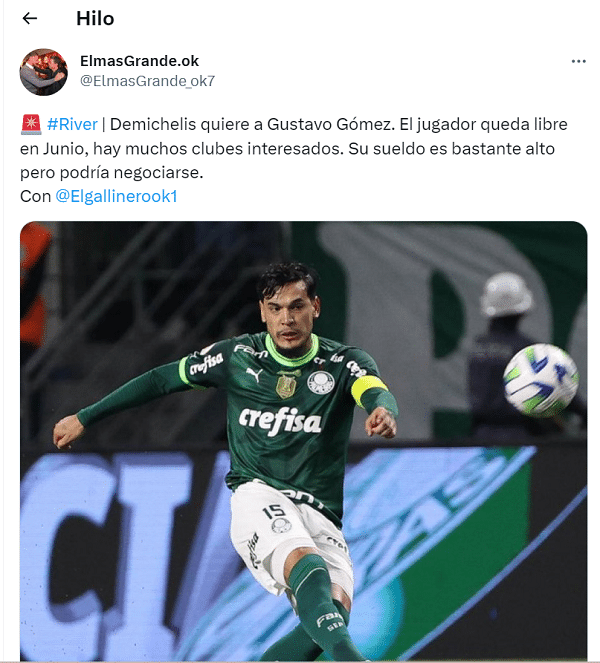
Task: Click the yellow captain armband
Action: tap(369, 390)
